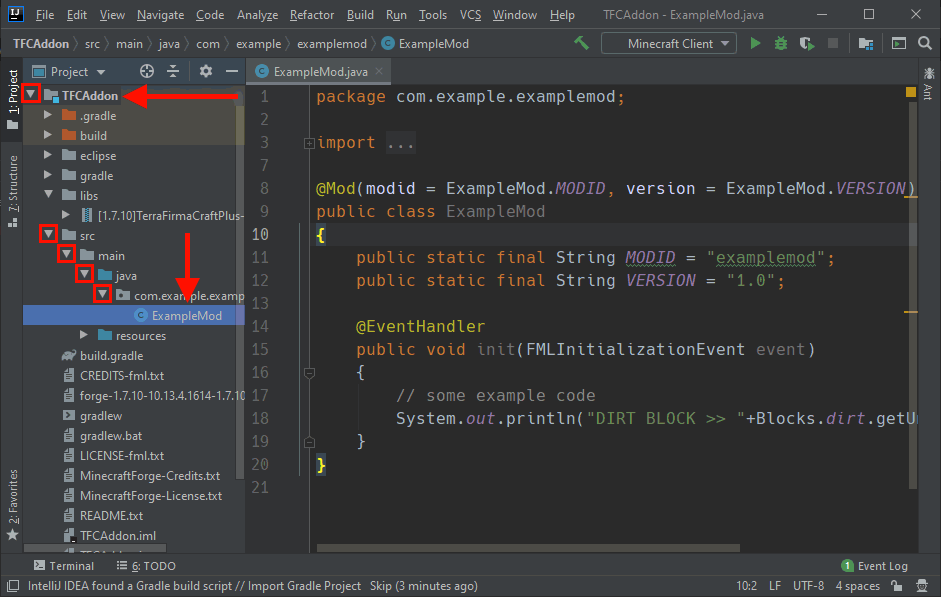Expand the eclipse folder

coord(48,155)
